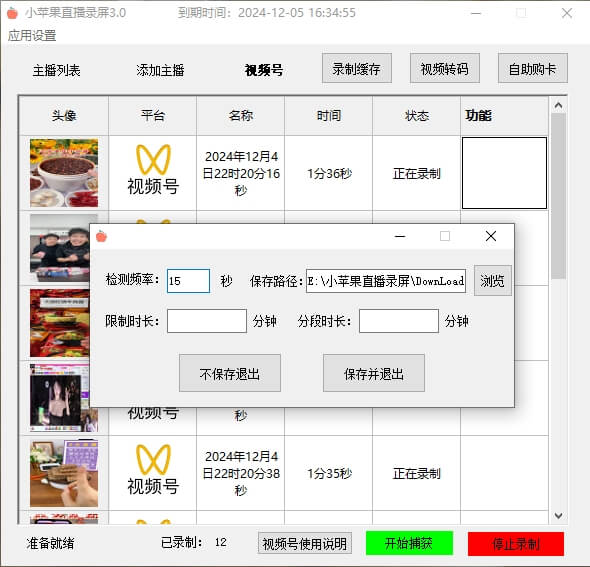The width and height of the screenshot is (590, 567).
Task: Click the 视频号 logo in 22时20分38 row
Action: coord(153,470)
